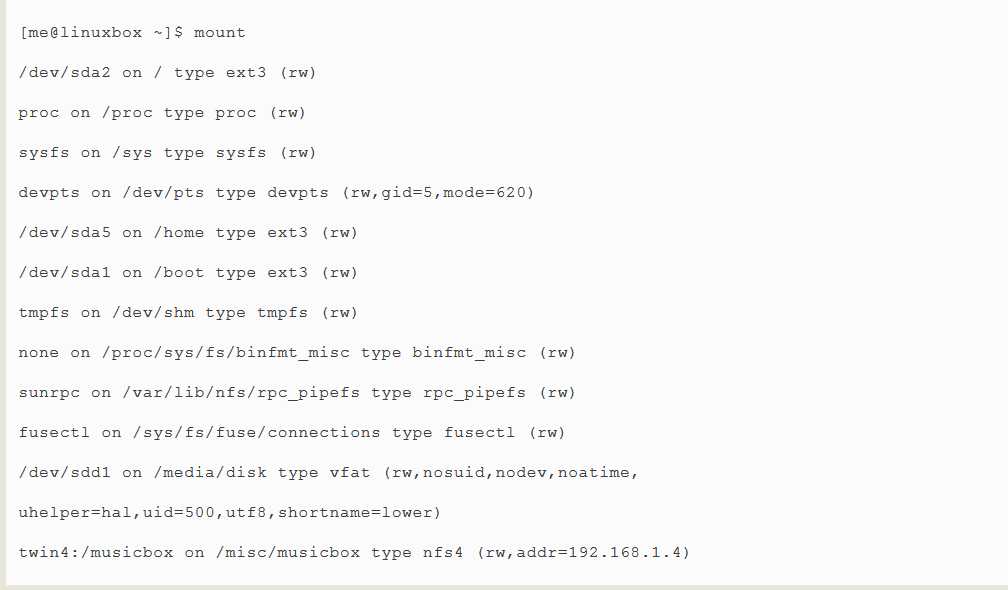Viewport: 1008px width, 590px height.
Task: Click the twin4:/musicbox nfs4 line
Action: 354,553
